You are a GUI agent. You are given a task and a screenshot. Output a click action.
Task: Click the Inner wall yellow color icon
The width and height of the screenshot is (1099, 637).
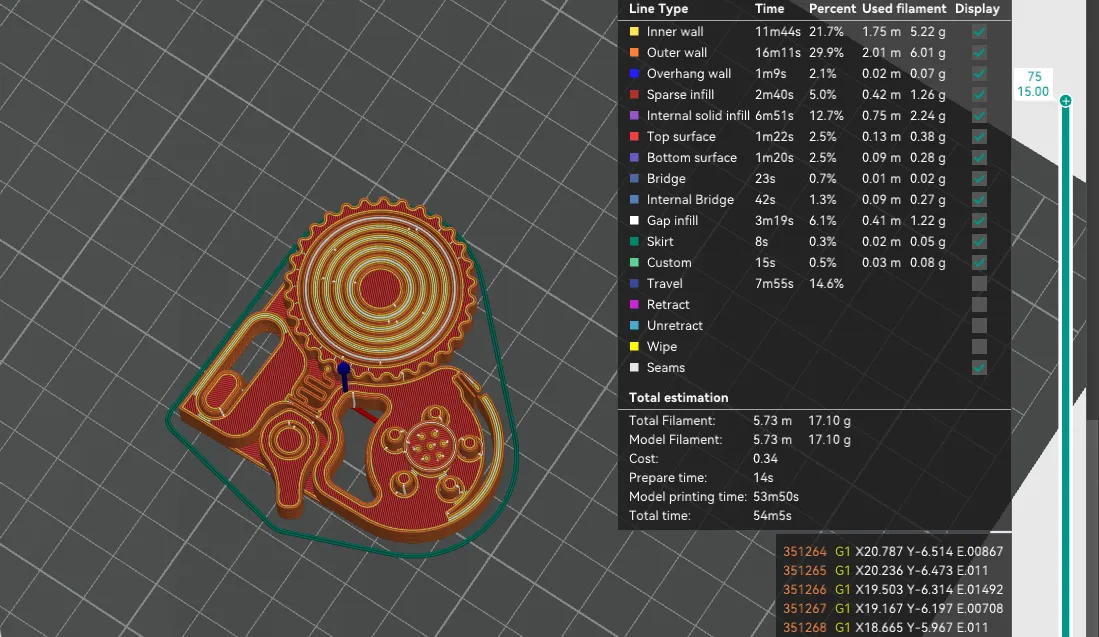tap(634, 32)
